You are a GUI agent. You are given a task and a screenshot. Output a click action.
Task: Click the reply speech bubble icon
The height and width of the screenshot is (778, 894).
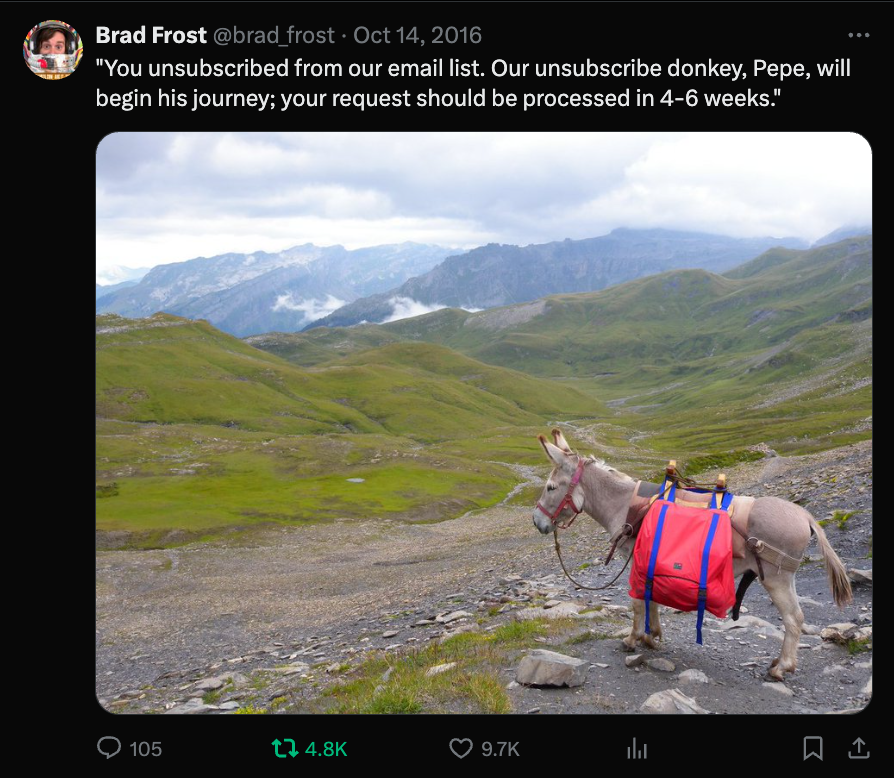point(109,748)
